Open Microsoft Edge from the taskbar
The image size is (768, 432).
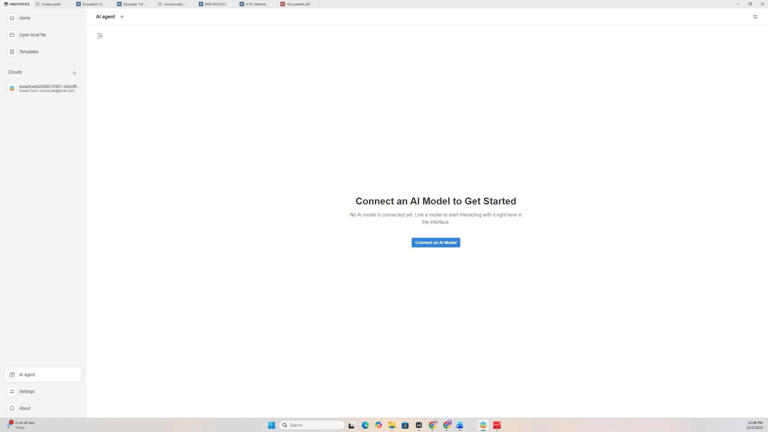[365, 425]
